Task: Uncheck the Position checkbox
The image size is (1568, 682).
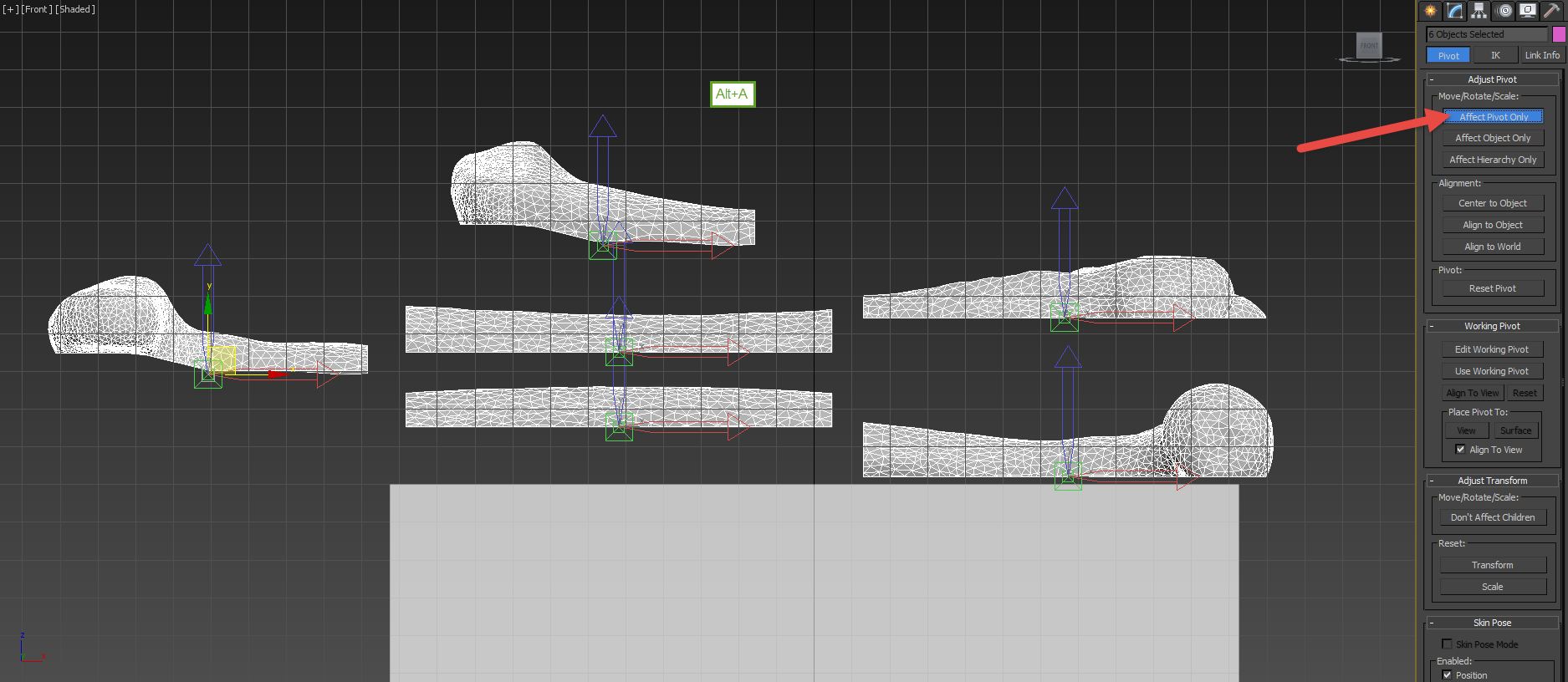Action: click(1448, 675)
